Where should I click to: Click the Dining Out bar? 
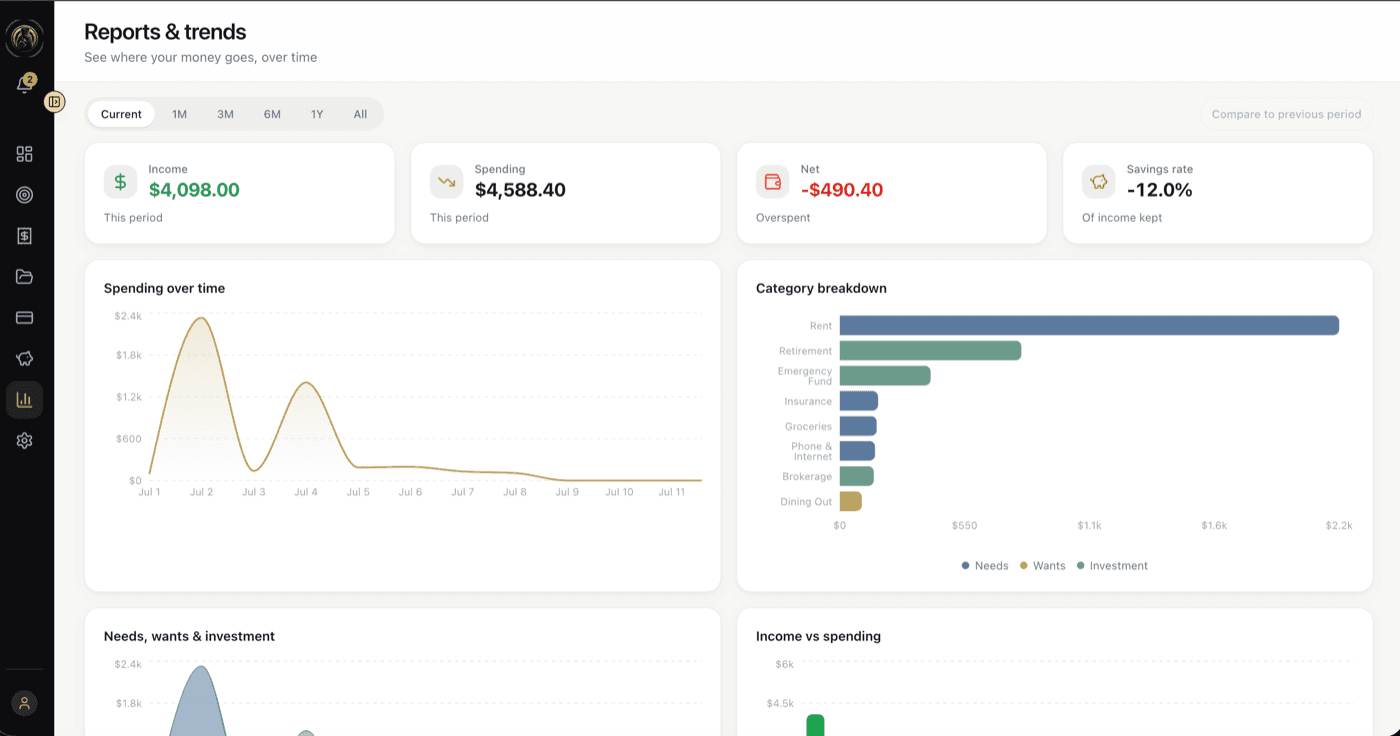point(851,501)
